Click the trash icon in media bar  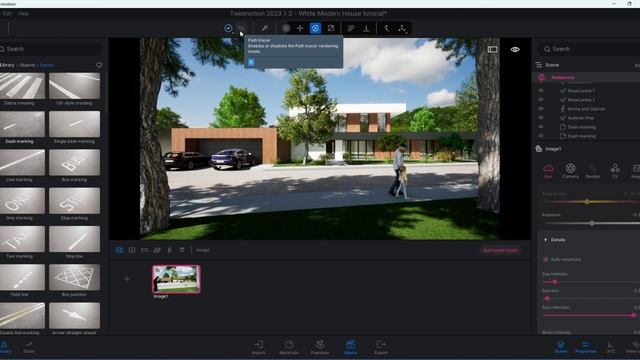click(x=182, y=250)
